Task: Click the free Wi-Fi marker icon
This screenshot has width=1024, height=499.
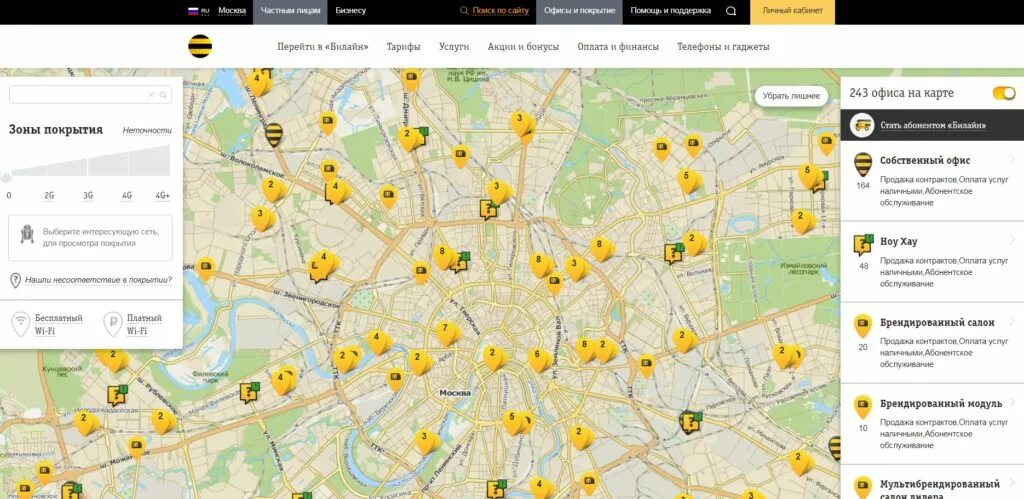Action: pos(21,324)
